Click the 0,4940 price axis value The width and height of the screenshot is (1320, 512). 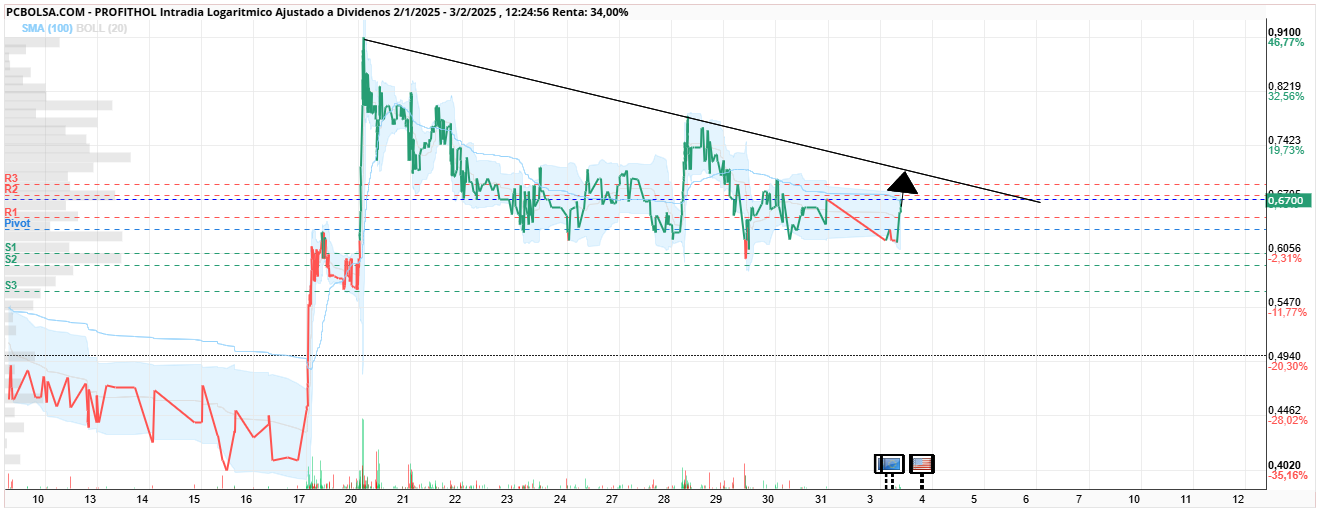[1284, 356]
